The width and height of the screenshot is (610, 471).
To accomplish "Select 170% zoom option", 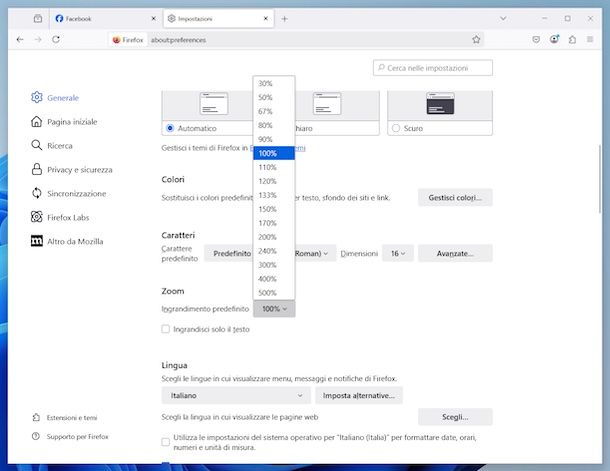I will pos(274,223).
